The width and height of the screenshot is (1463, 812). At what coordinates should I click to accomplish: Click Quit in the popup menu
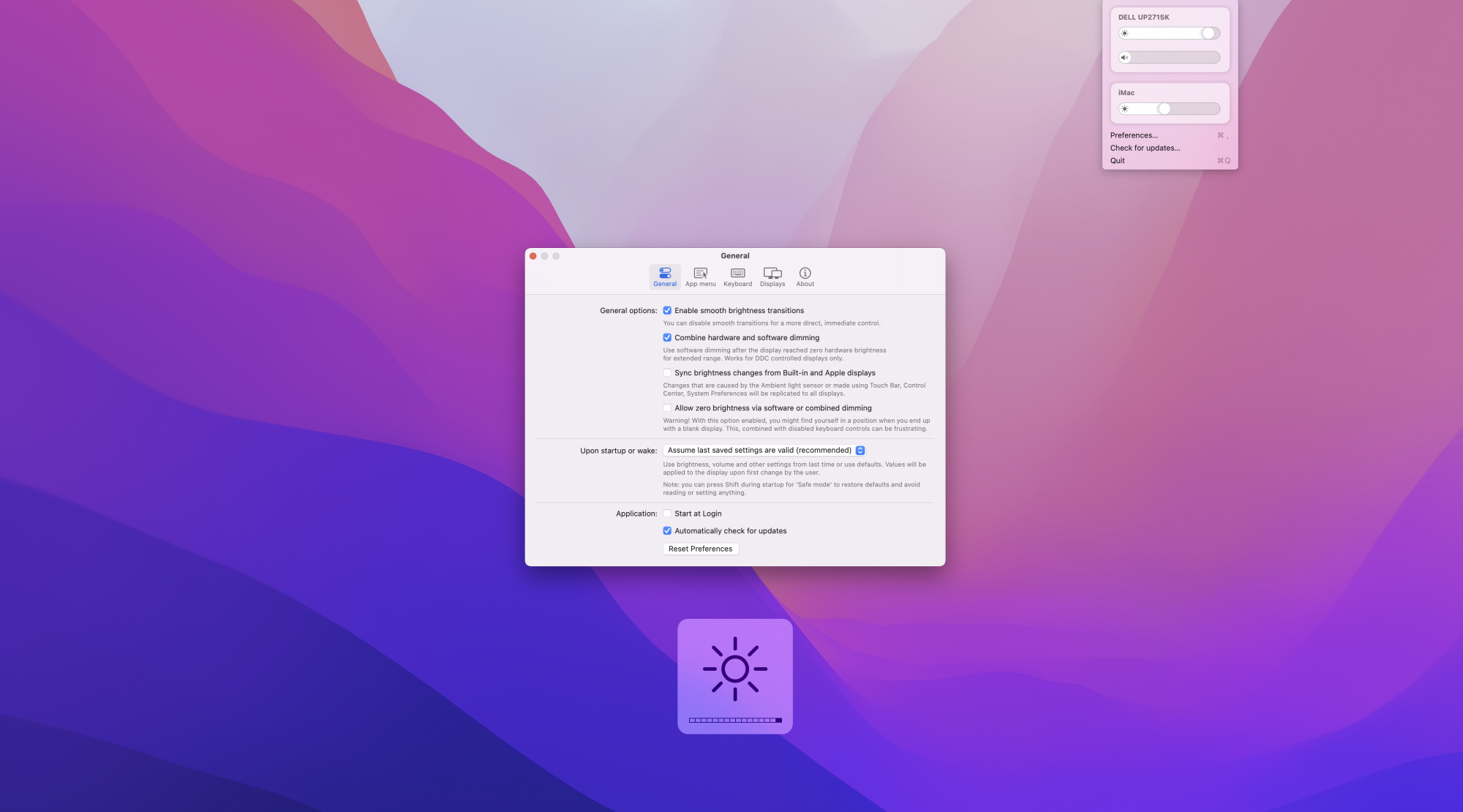1118,161
